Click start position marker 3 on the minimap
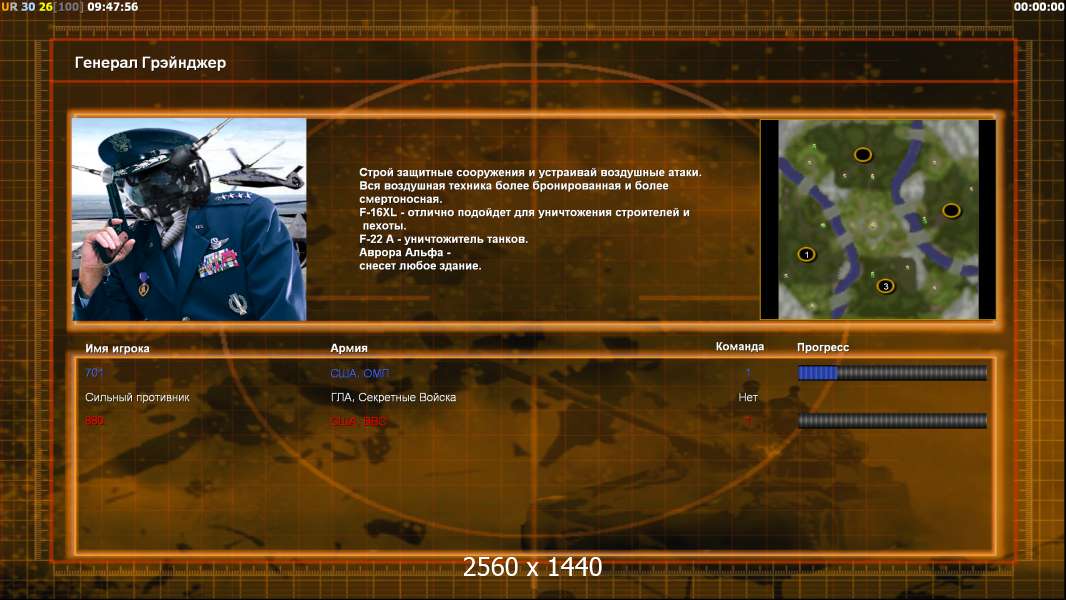 (x=885, y=286)
